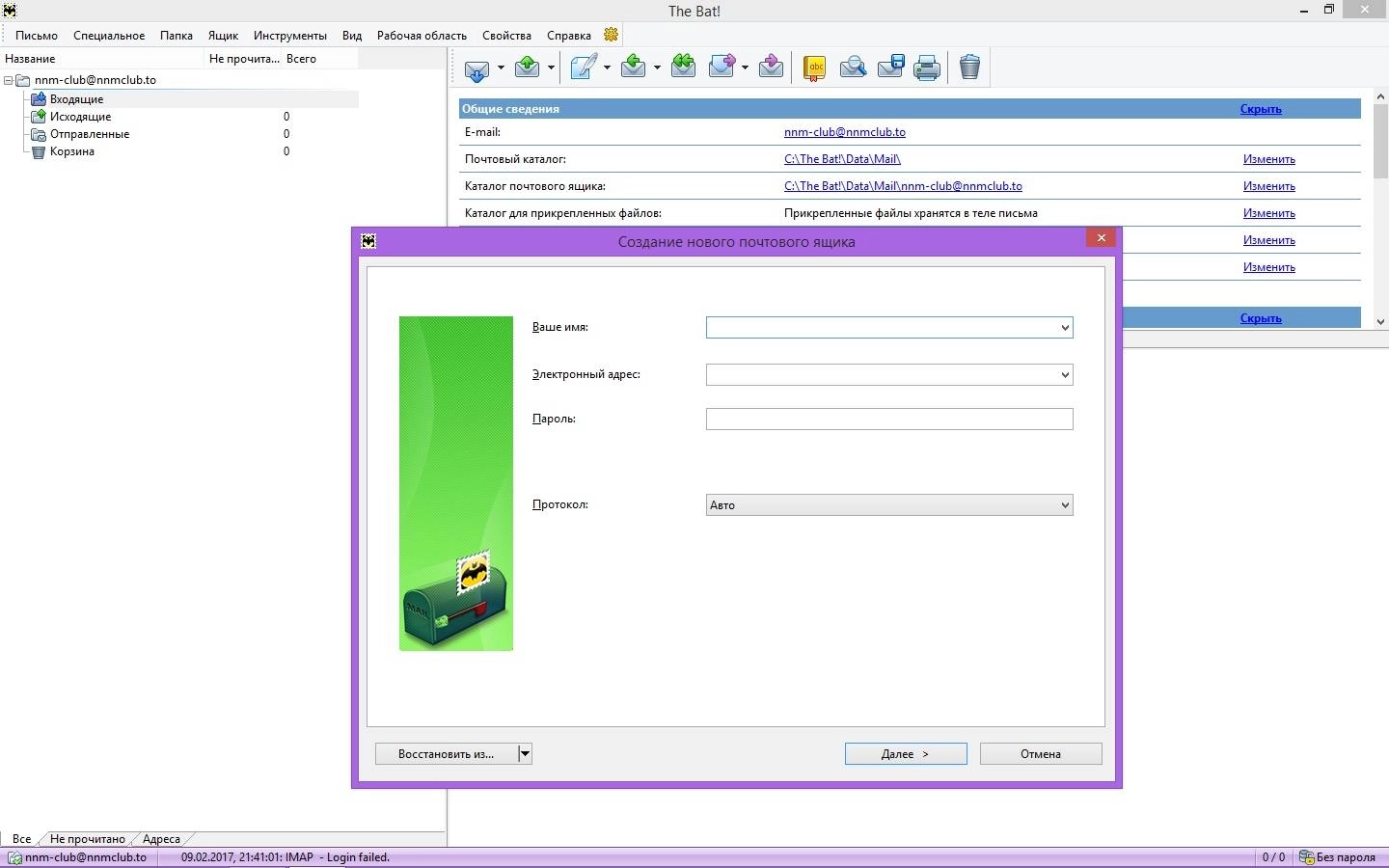Click the Отмена button
Image resolution: width=1389 pixels, height=868 pixels.
pos(1041,754)
